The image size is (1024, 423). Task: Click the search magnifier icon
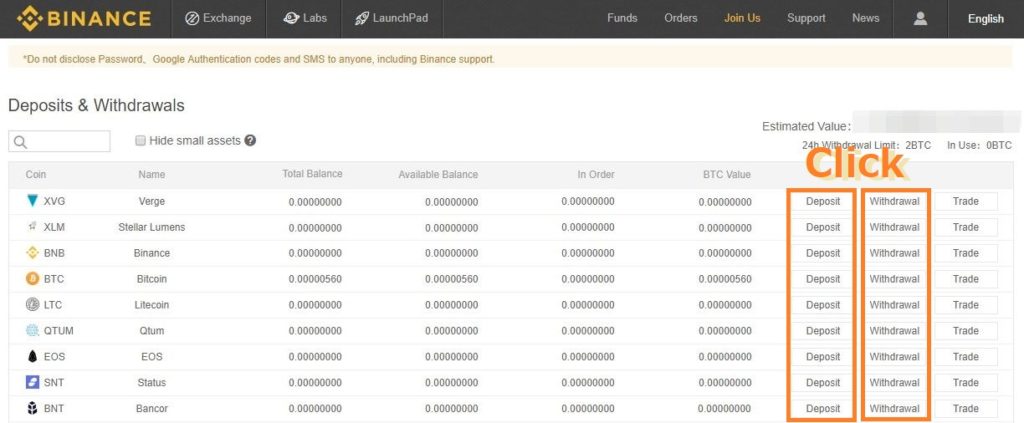pyautogui.click(x=20, y=142)
